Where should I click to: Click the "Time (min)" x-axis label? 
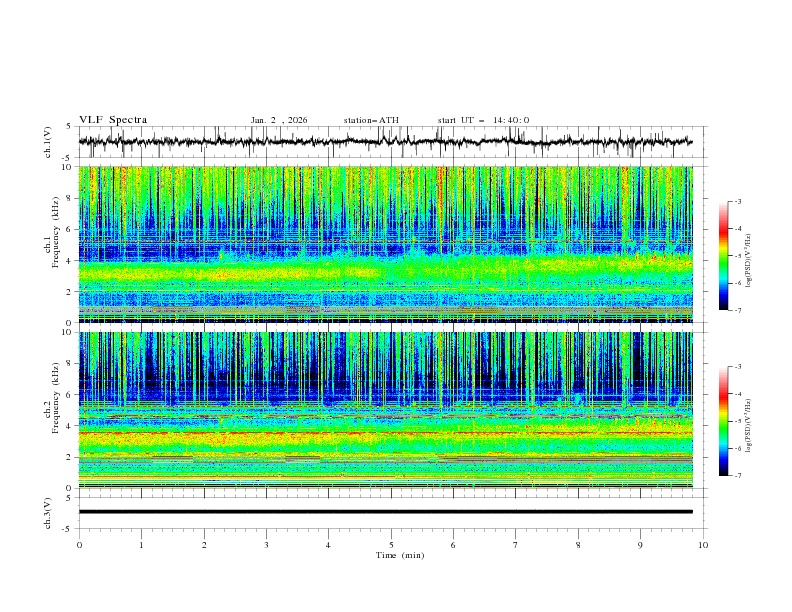400,555
